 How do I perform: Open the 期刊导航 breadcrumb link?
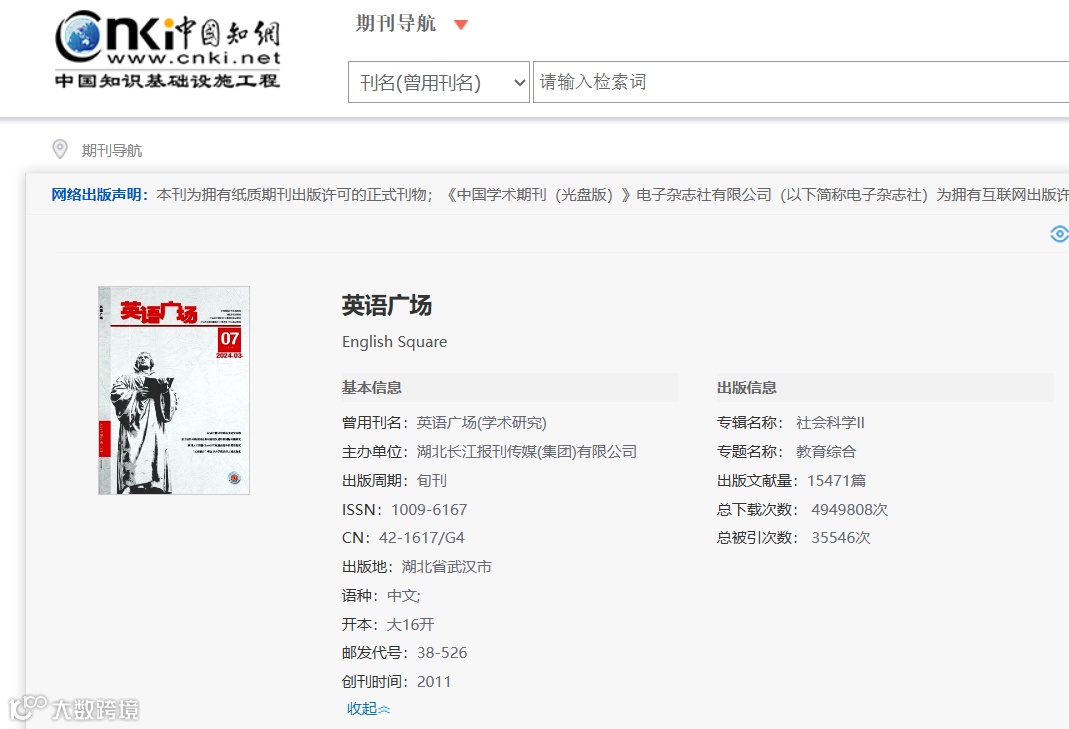[112, 151]
